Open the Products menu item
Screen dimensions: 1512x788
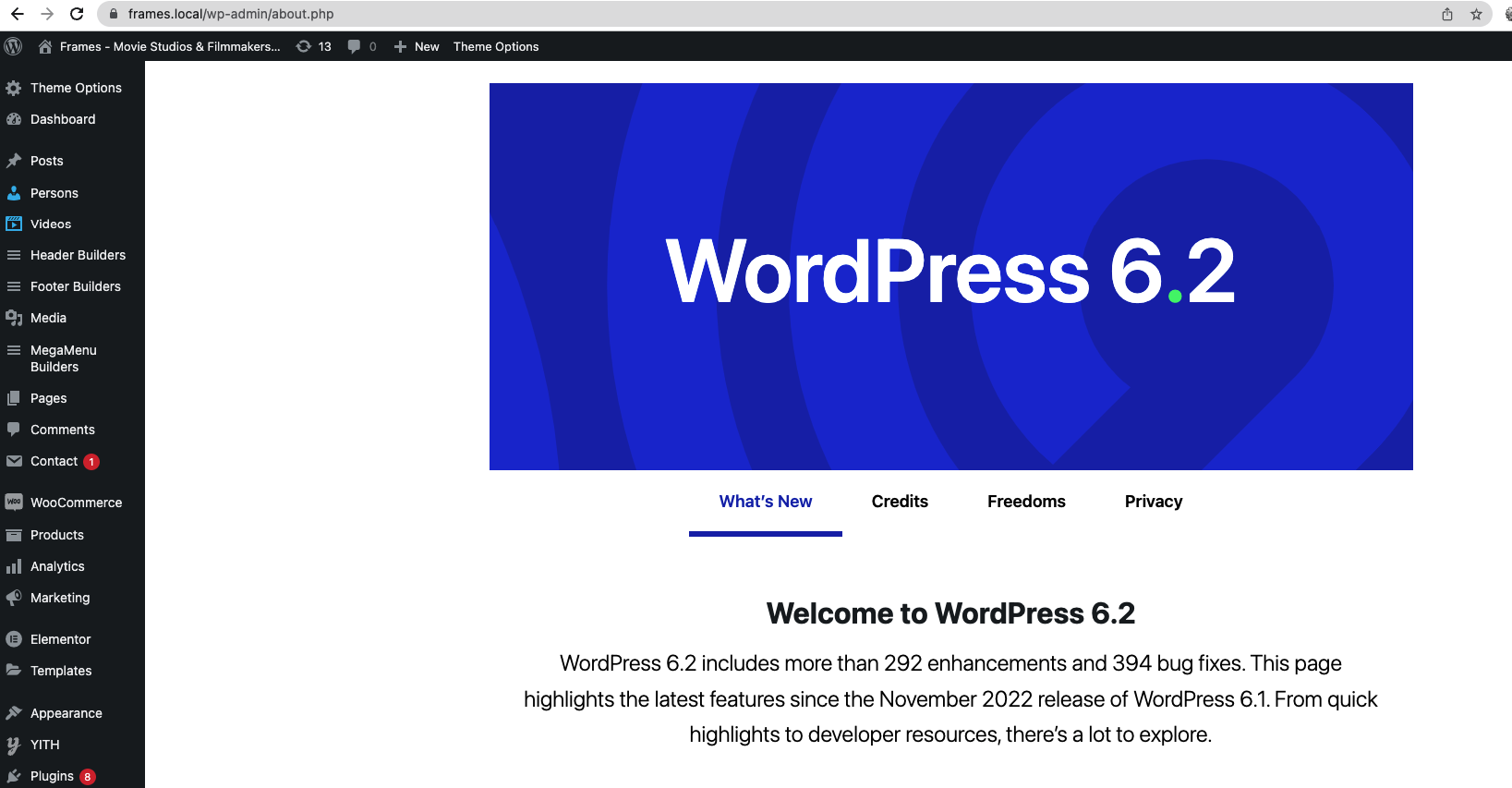(57, 535)
